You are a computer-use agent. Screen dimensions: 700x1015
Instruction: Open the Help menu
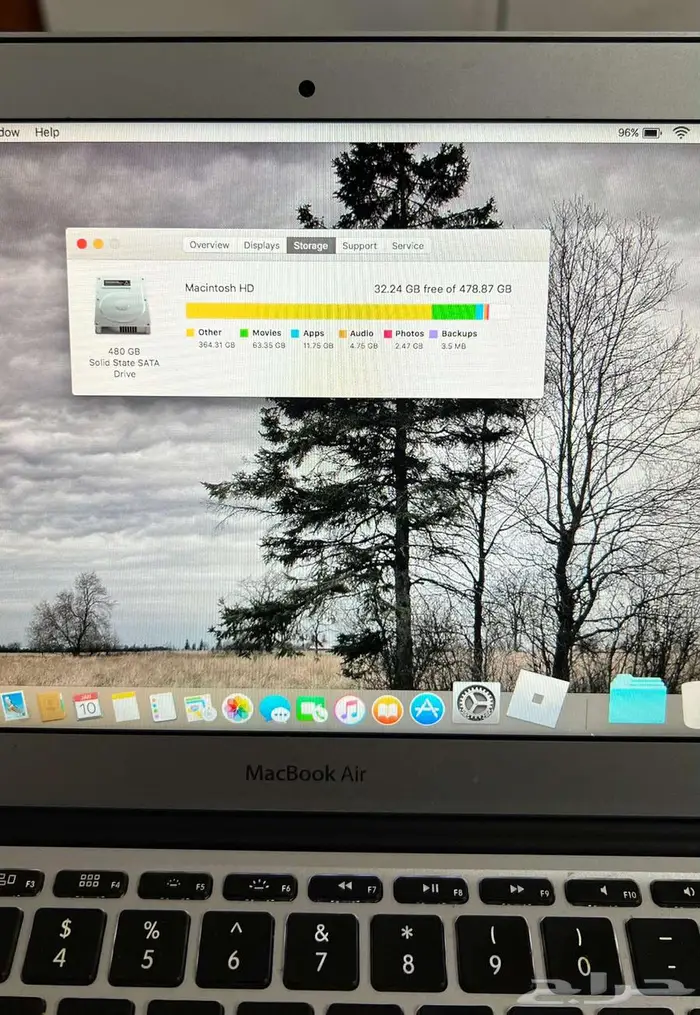47,132
